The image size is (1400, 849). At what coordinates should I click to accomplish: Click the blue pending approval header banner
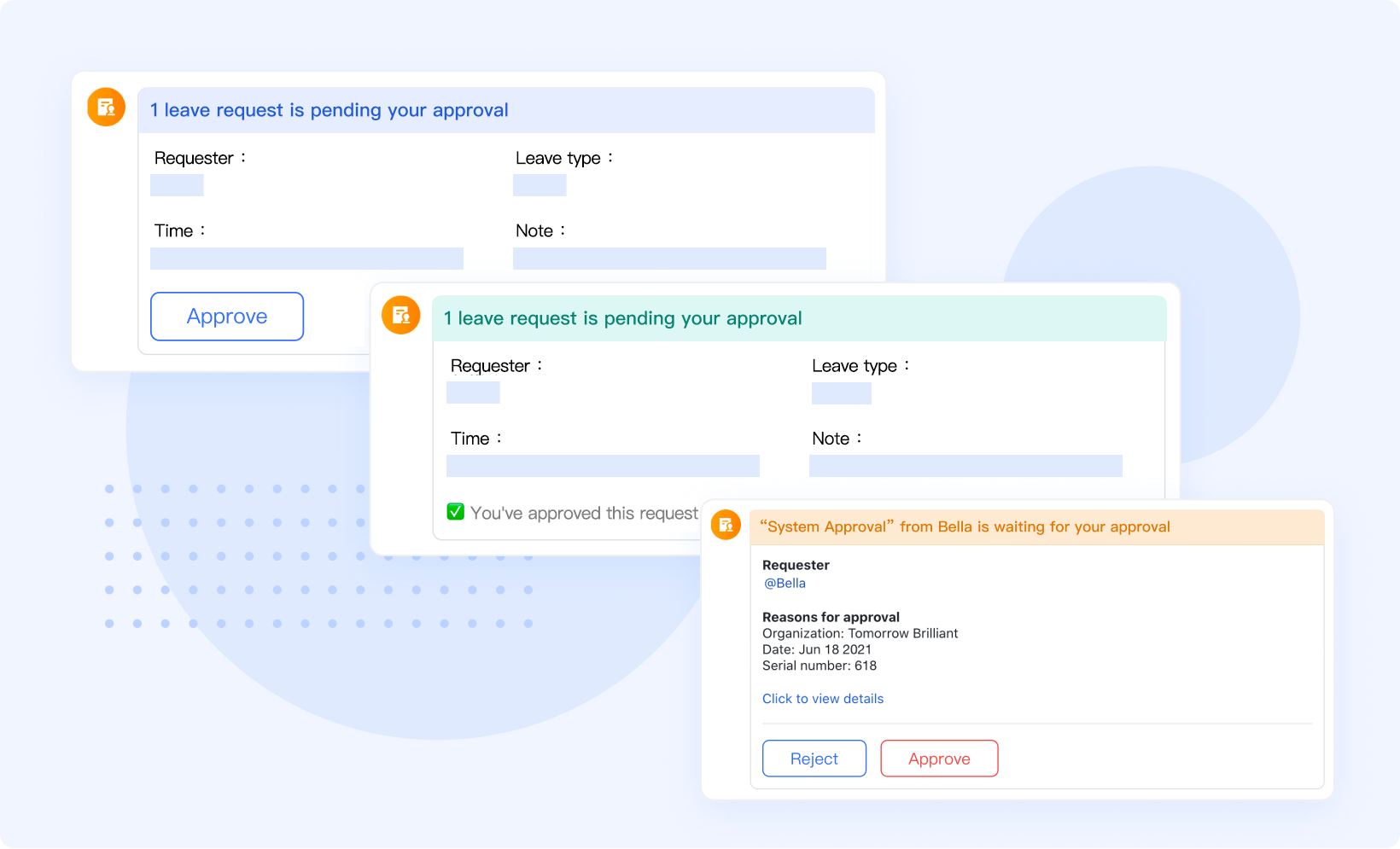tap(505, 110)
